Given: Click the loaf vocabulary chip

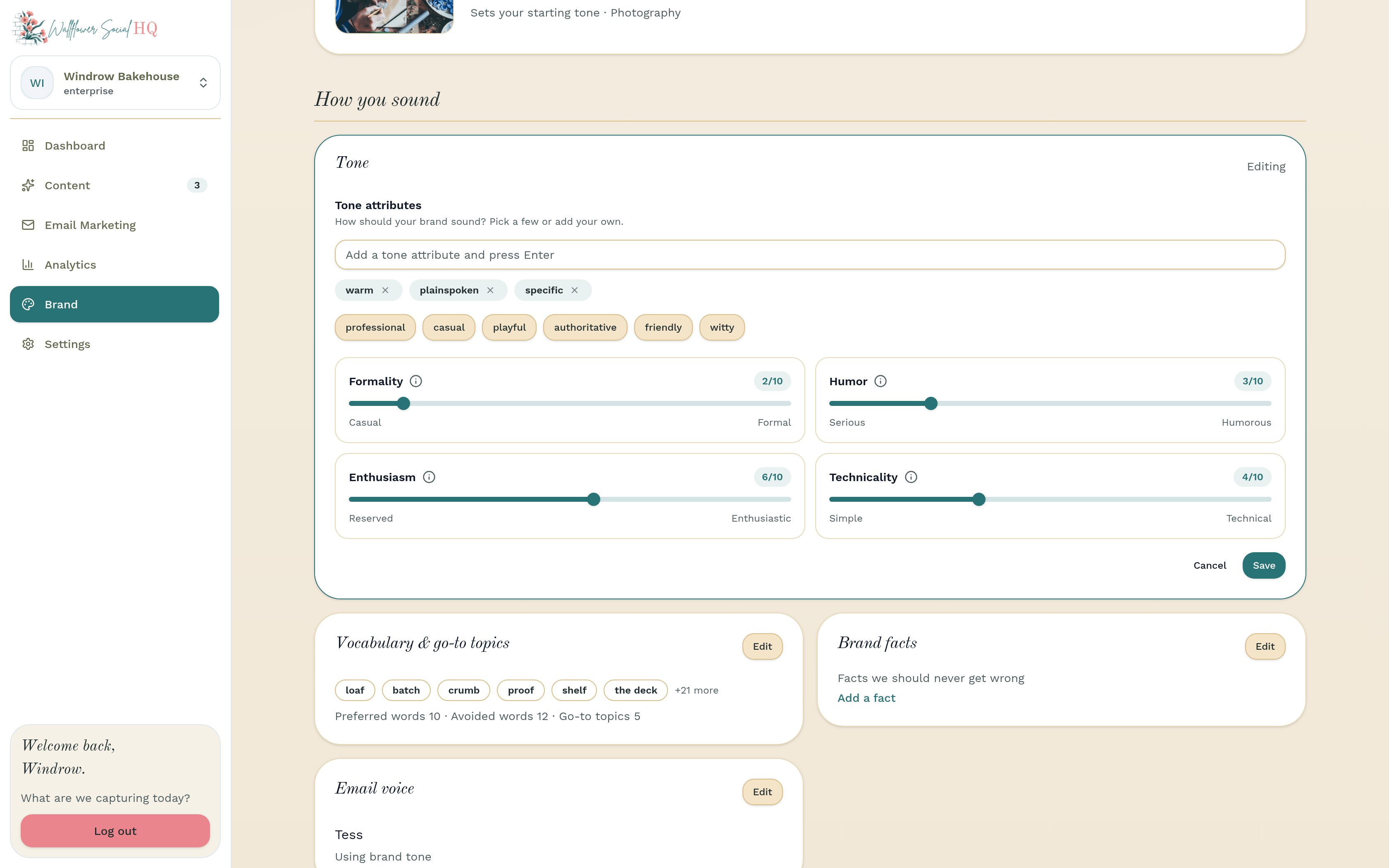Looking at the screenshot, I should pos(355,690).
